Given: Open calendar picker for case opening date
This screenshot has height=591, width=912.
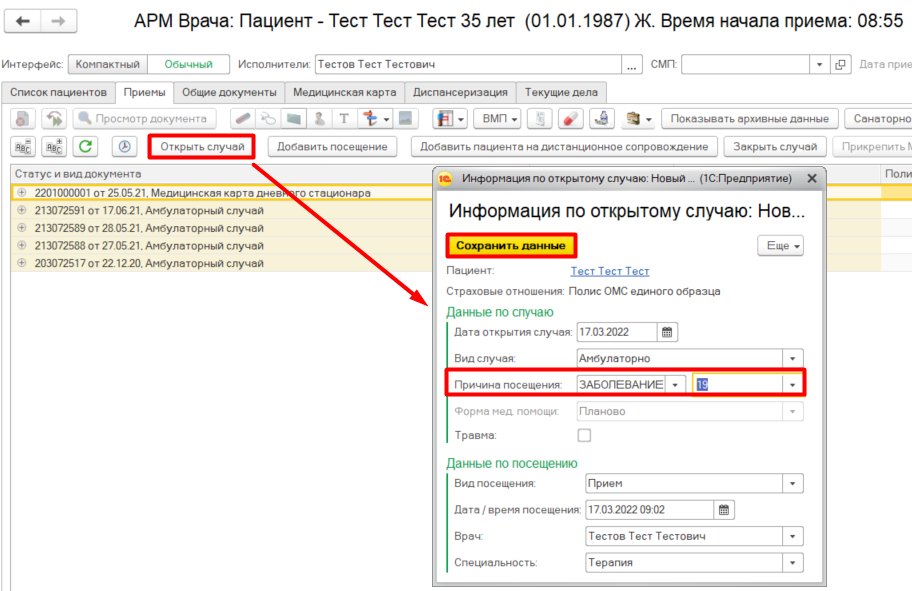Looking at the screenshot, I should [668, 332].
